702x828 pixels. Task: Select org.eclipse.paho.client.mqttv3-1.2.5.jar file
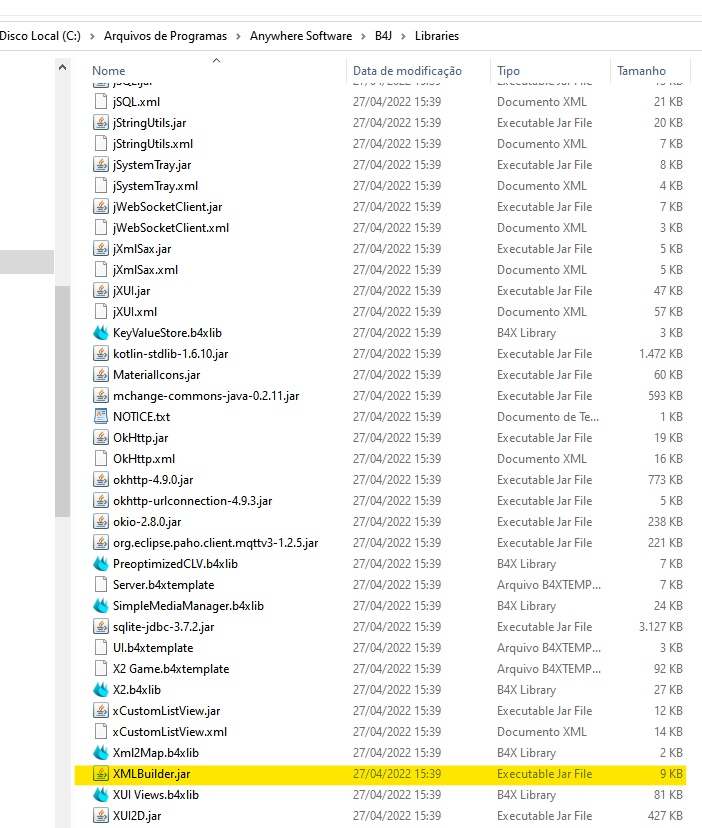point(216,543)
